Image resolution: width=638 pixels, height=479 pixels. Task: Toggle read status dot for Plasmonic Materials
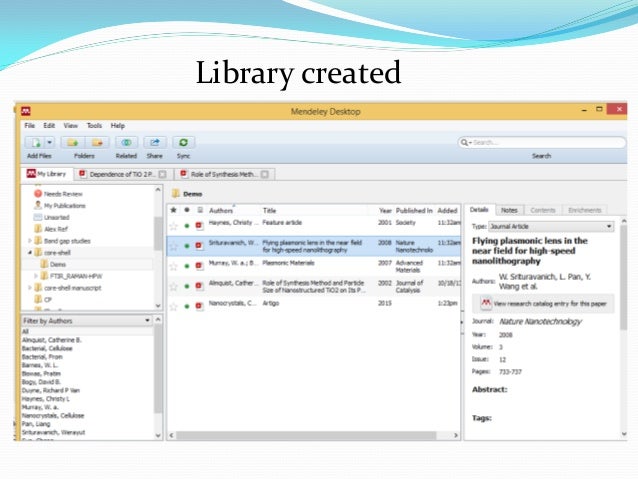click(x=187, y=266)
